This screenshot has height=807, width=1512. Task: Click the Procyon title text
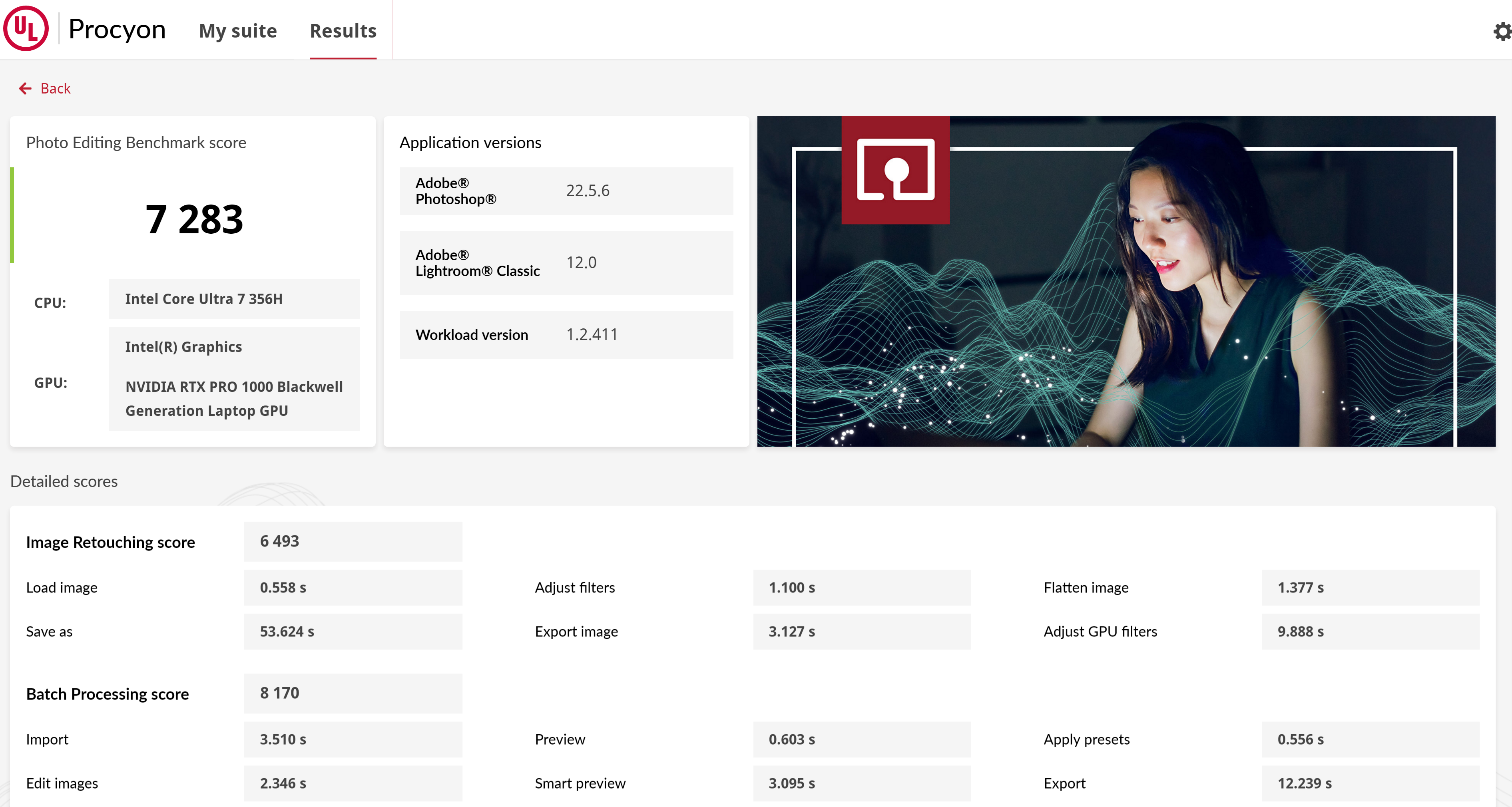click(117, 29)
